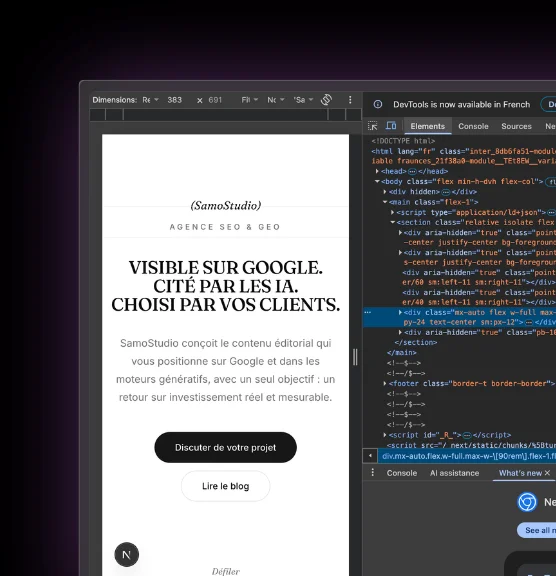Open the drawer three-dot menu beside Console
556x576 pixels.
click(x=372, y=472)
